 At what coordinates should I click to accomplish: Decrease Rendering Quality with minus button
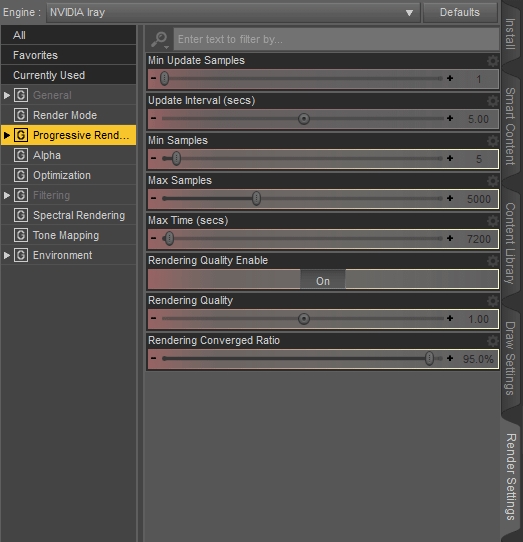[x=153, y=318]
